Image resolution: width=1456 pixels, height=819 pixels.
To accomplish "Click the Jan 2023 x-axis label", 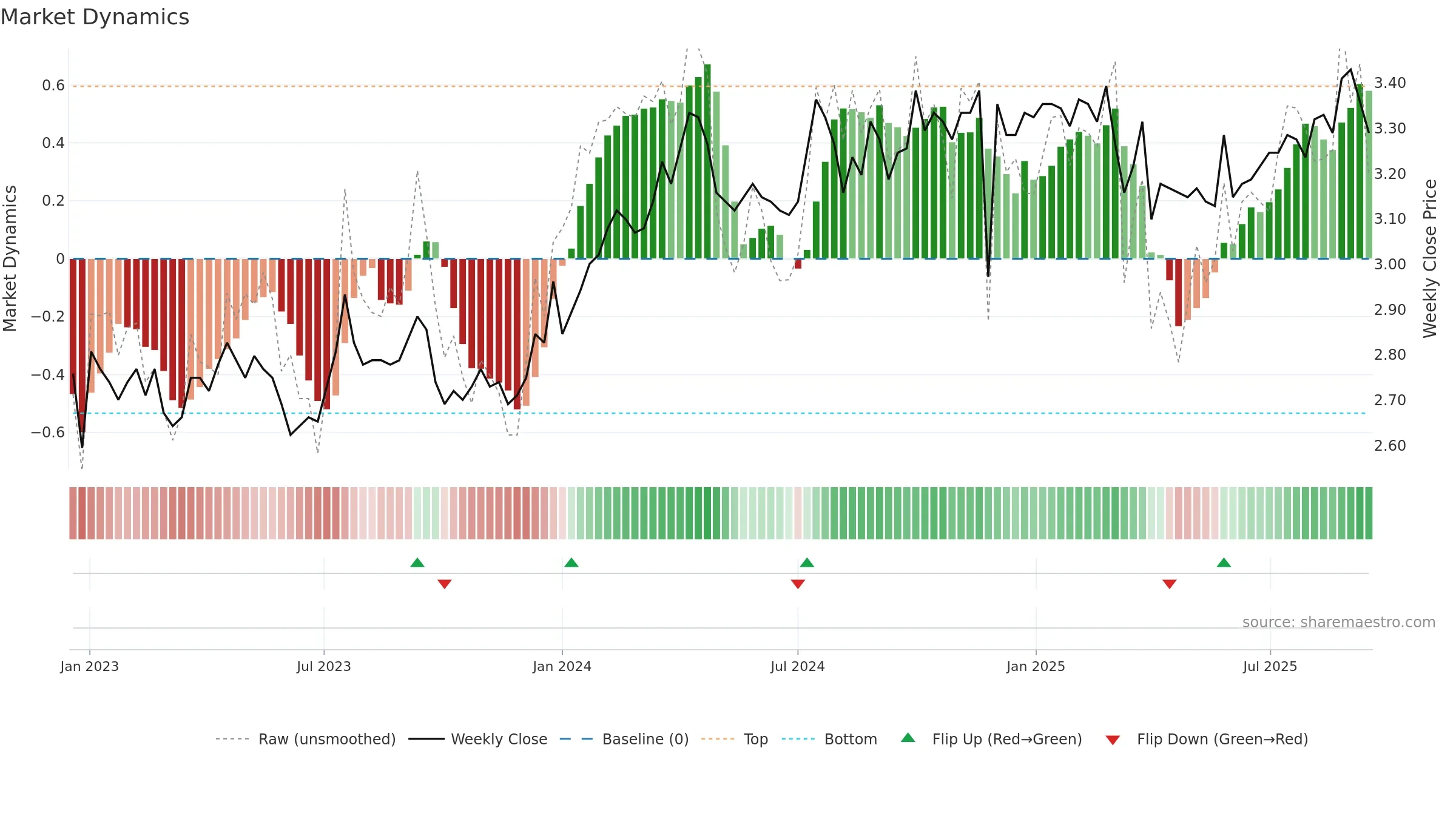I will [90, 666].
